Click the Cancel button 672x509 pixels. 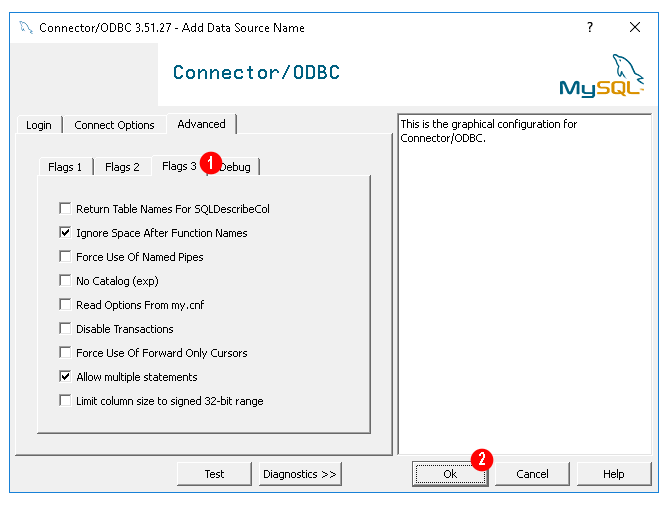(x=532, y=474)
